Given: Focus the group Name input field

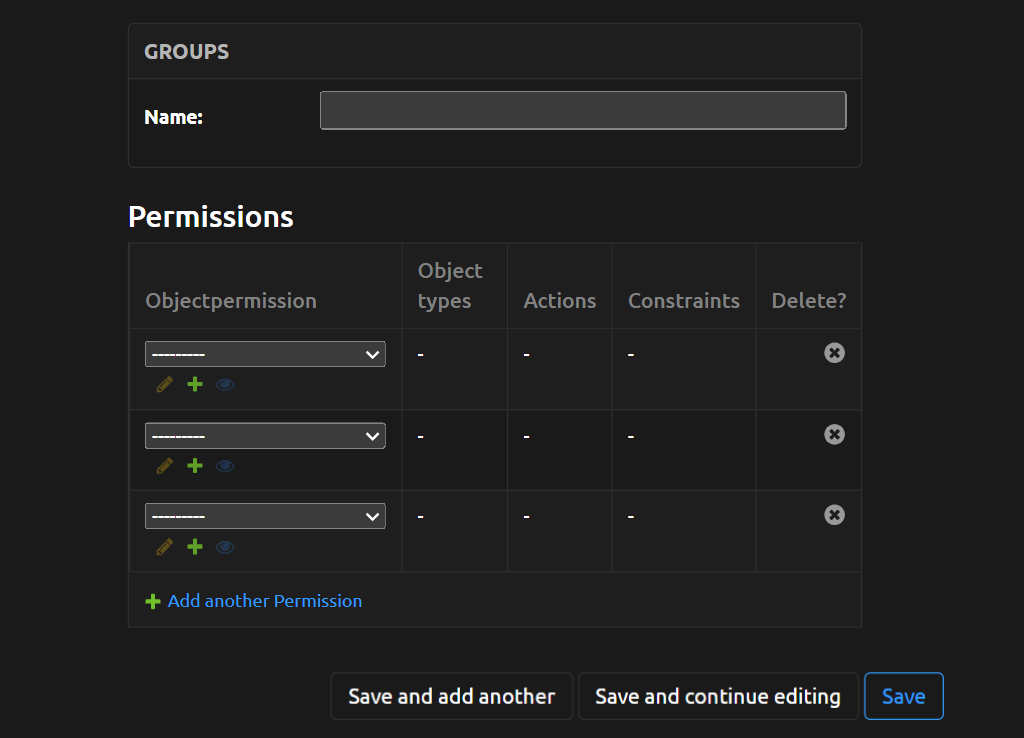Looking at the screenshot, I should (x=583, y=111).
